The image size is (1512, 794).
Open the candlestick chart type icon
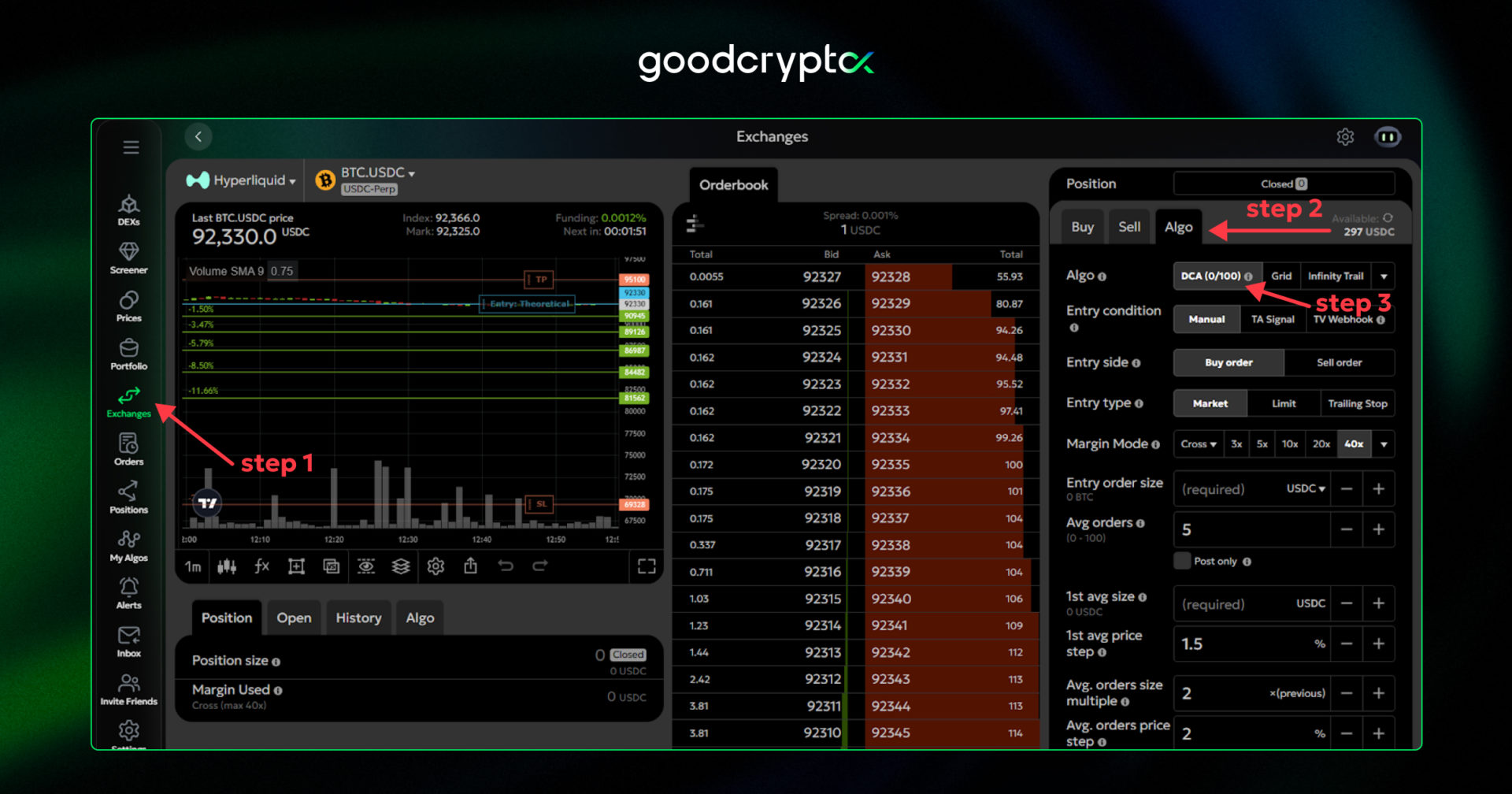click(227, 566)
